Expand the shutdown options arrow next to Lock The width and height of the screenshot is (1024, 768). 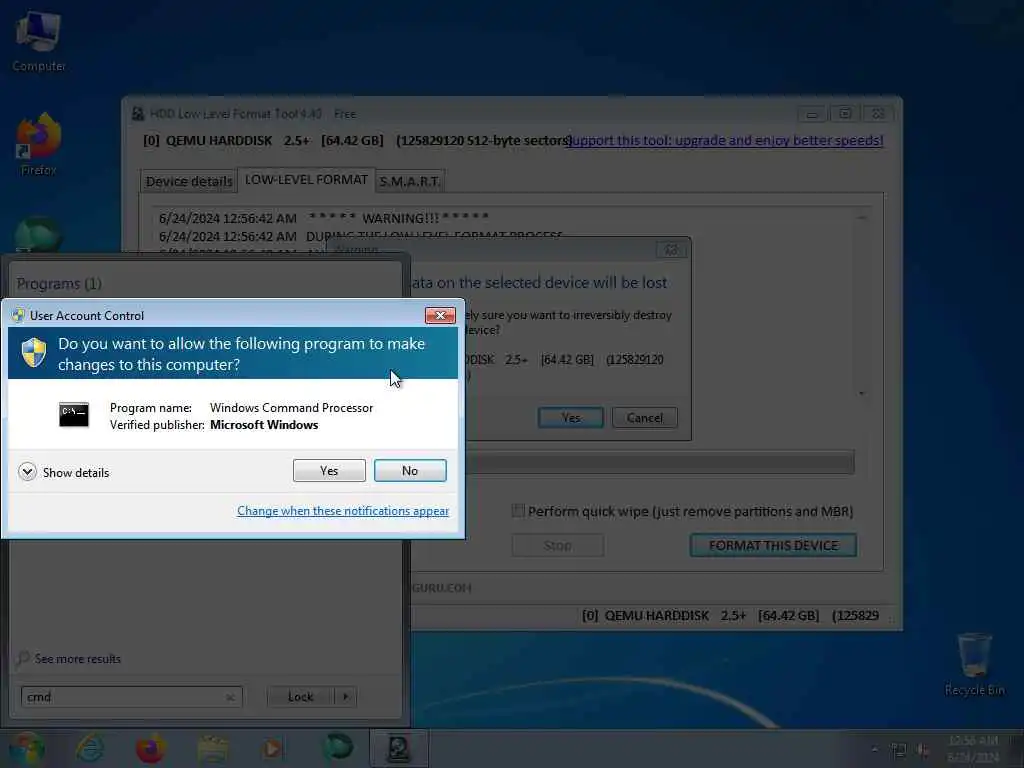click(x=345, y=697)
